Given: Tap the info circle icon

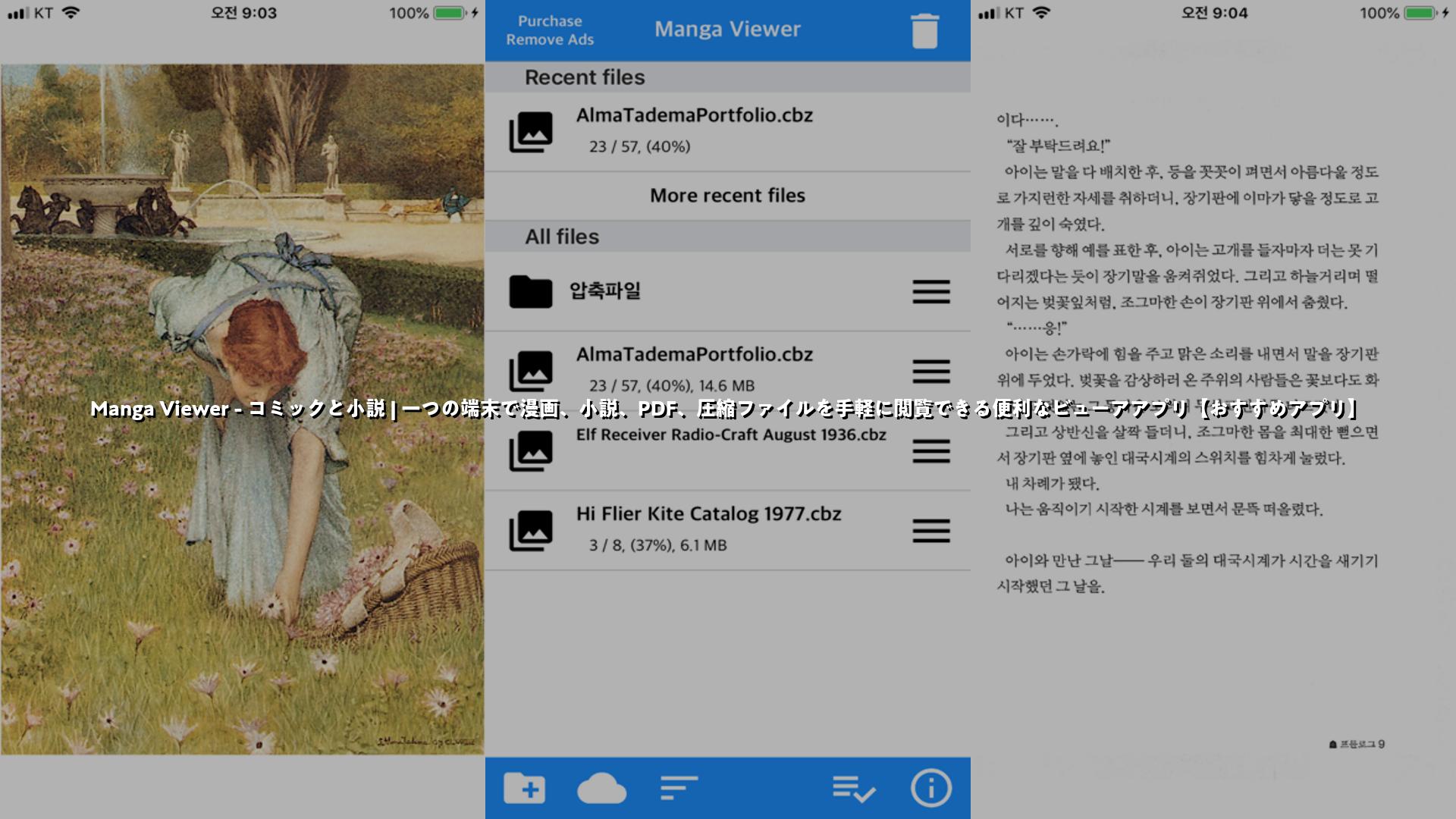Looking at the screenshot, I should (931, 788).
